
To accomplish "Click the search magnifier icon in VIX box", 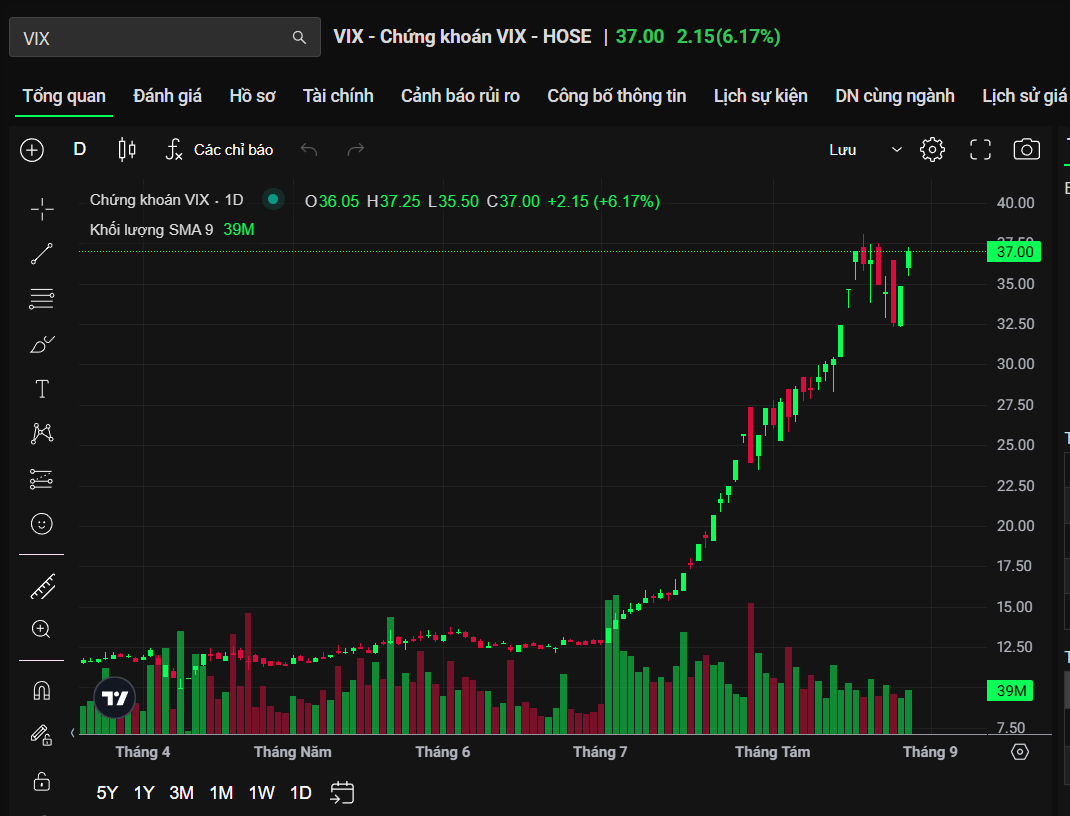I will (x=299, y=38).
